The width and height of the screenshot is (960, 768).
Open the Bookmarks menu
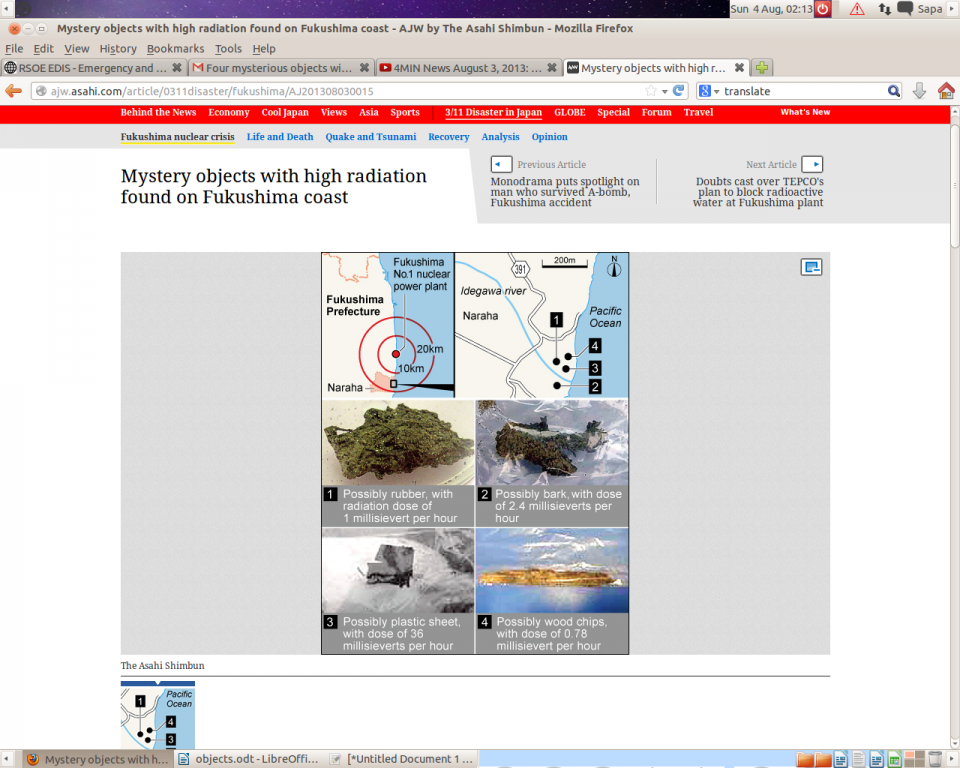click(x=175, y=48)
